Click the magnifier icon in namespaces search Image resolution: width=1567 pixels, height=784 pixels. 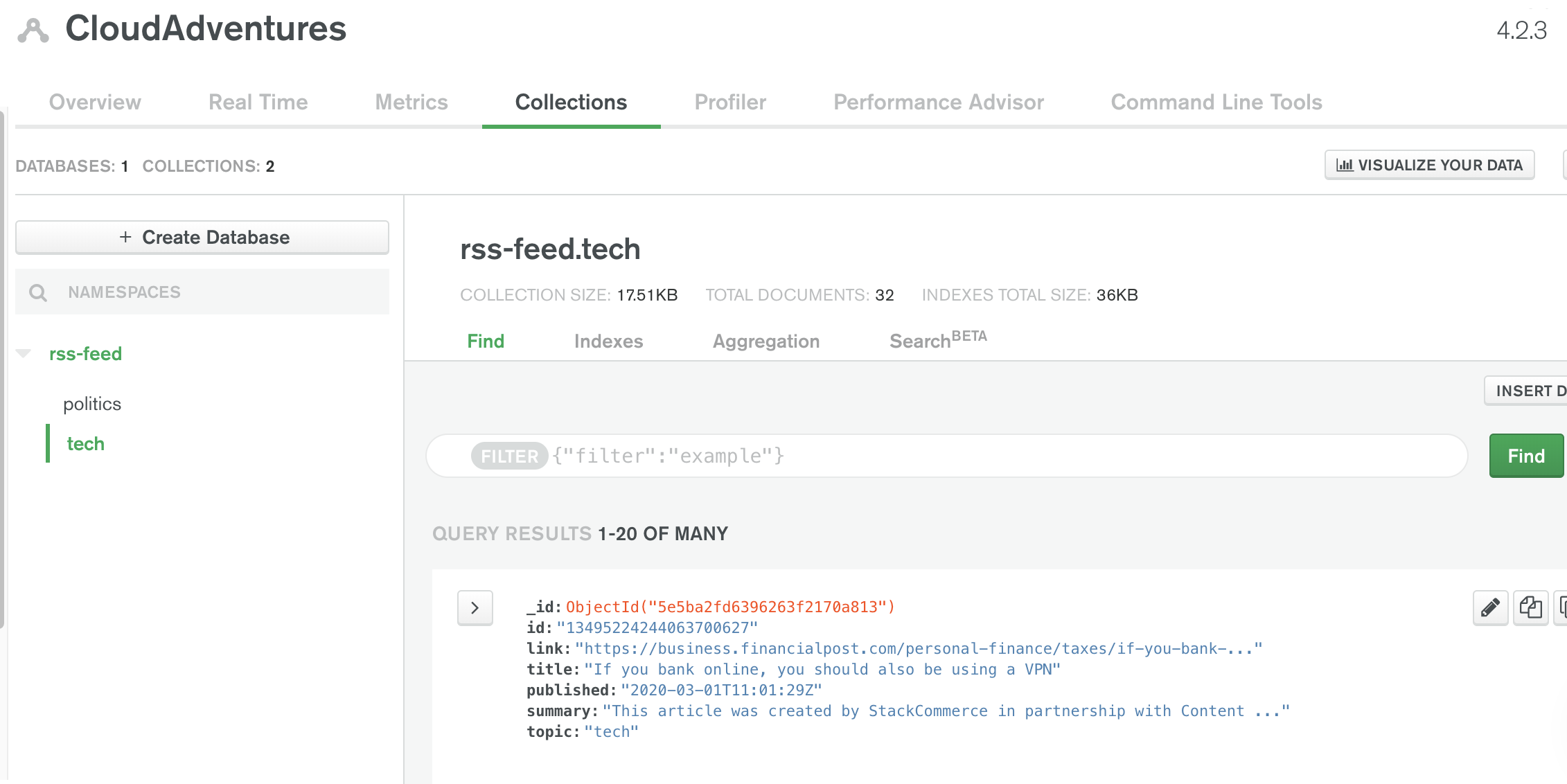[39, 293]
